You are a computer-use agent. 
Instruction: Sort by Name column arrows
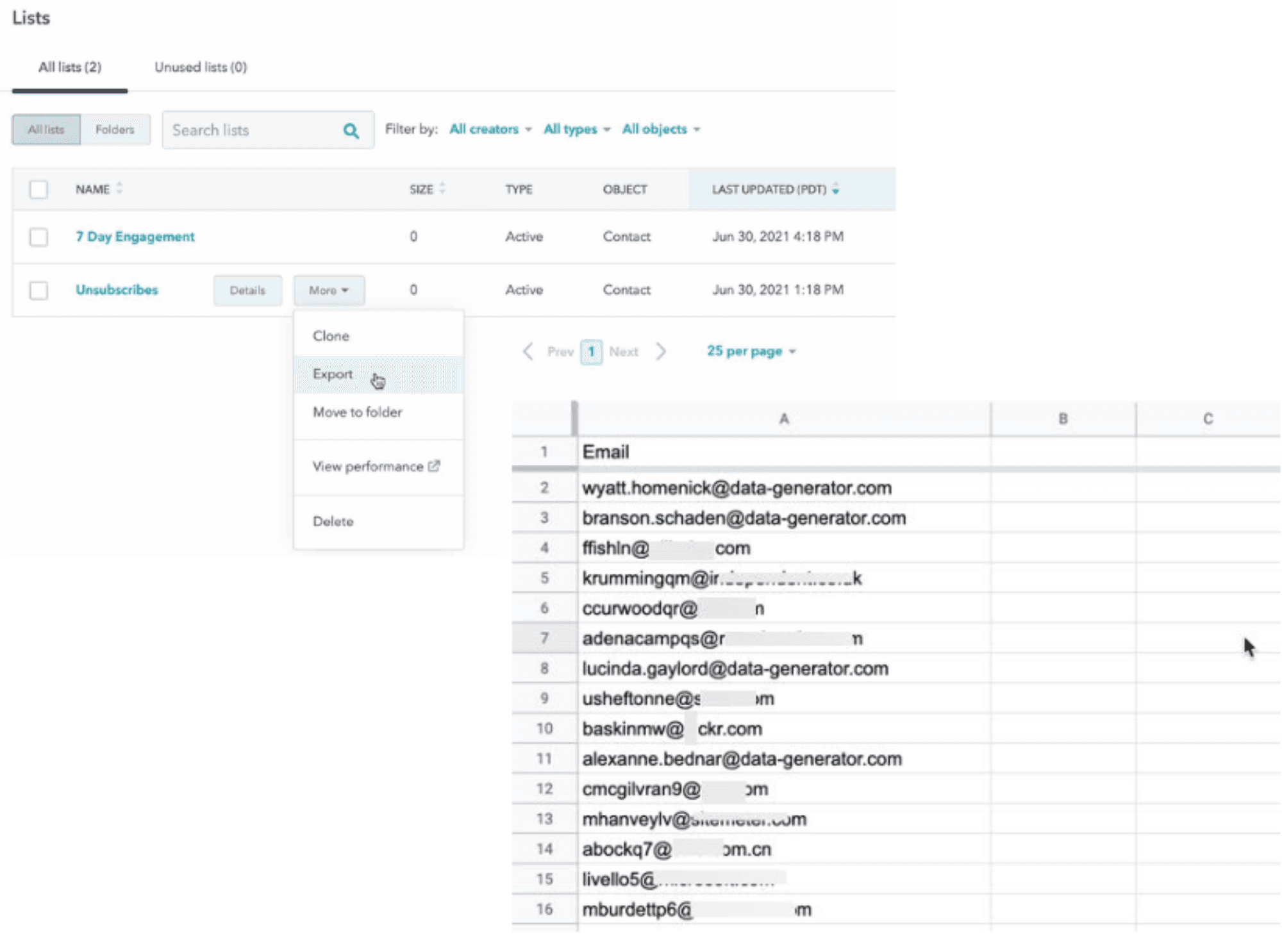pyautogui.click(x=119, y=189)
